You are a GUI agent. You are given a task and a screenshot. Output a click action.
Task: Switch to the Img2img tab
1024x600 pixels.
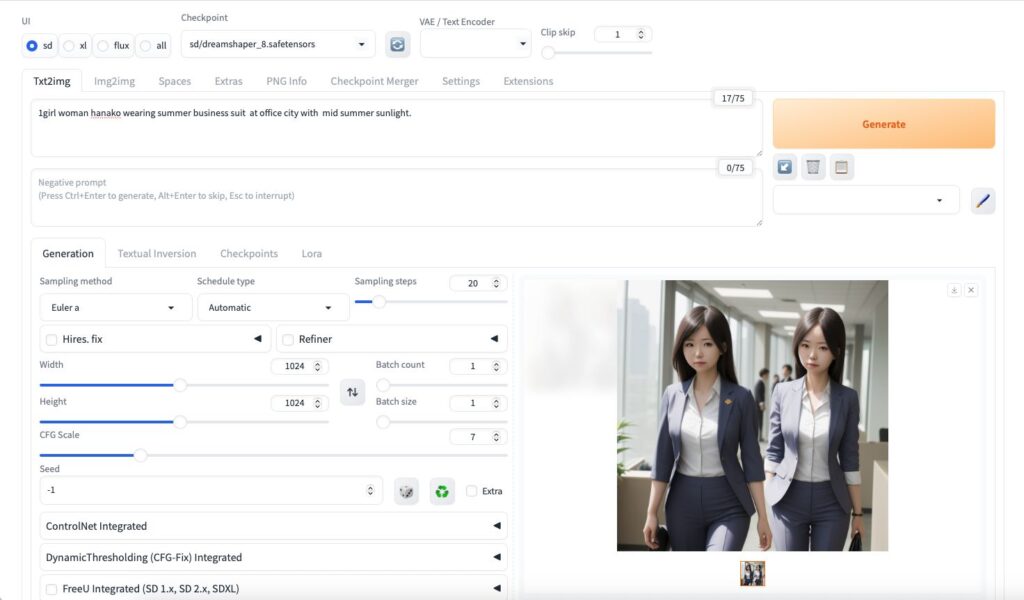pyautogui.click(x=114, y=82)
